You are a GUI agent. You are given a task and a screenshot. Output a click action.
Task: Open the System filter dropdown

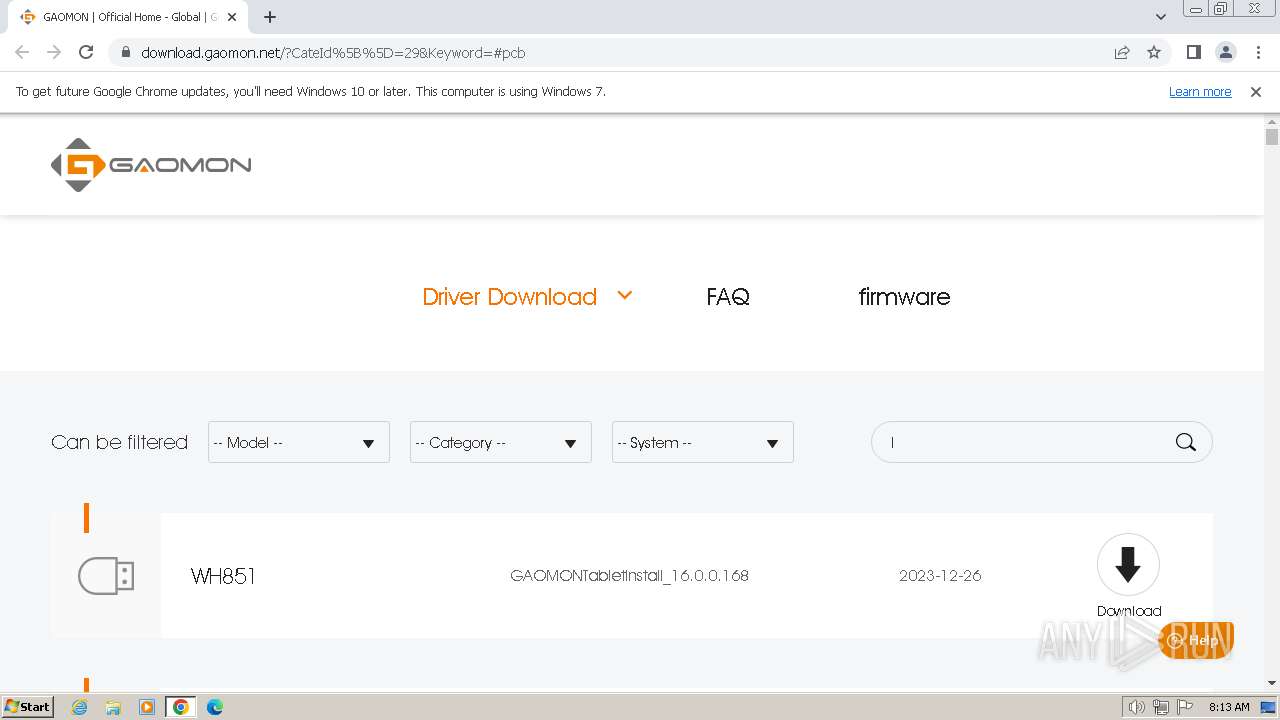703,442
